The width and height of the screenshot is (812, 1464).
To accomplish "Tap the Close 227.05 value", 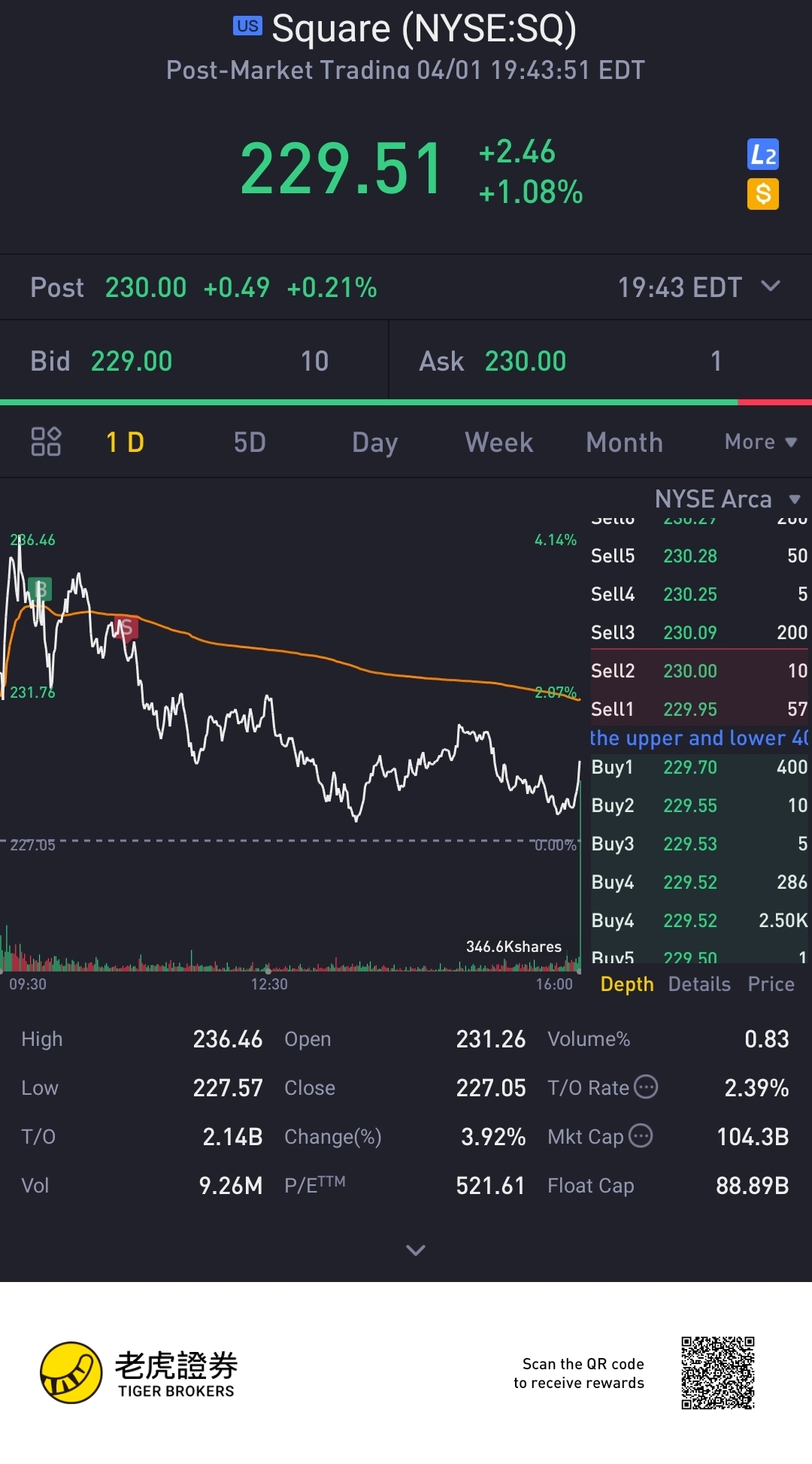I will pyautogui.click(x=491, y=1088).
